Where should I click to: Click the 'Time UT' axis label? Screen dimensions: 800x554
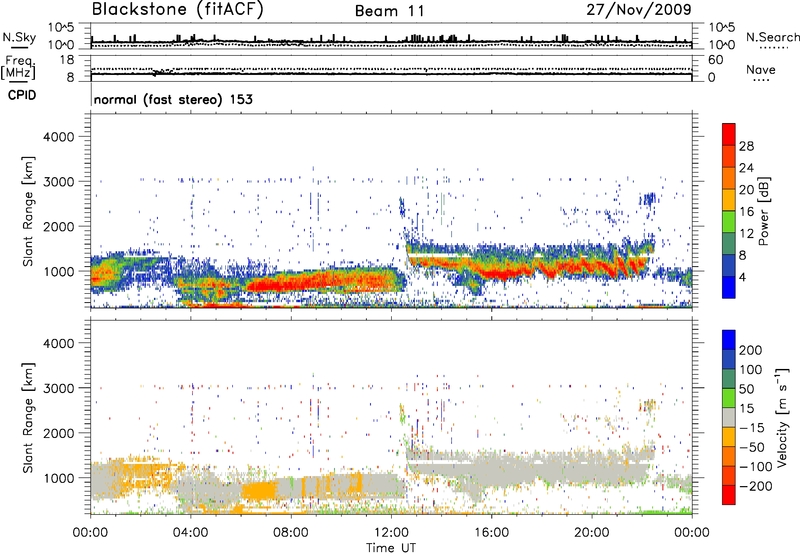(391, 548)
